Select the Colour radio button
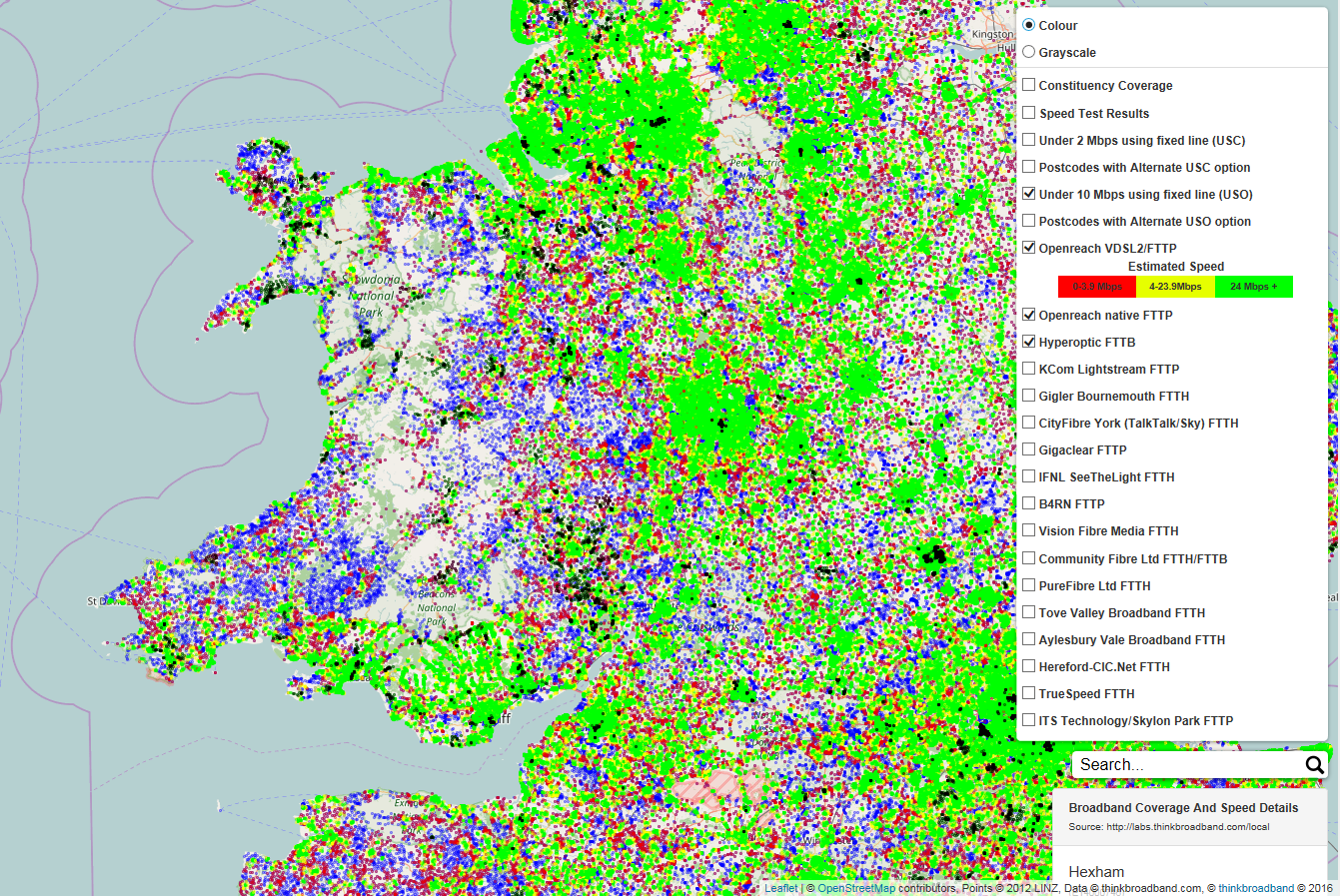The height and width of the screenshot is (896, 1340). pyautogui.click(x=1029, y=25)
